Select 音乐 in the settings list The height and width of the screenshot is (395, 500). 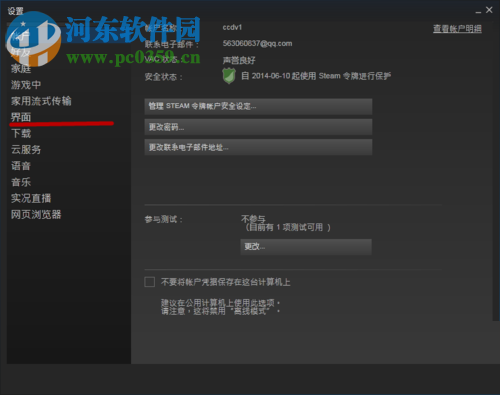pyautogui.click(x=21, y=182)
